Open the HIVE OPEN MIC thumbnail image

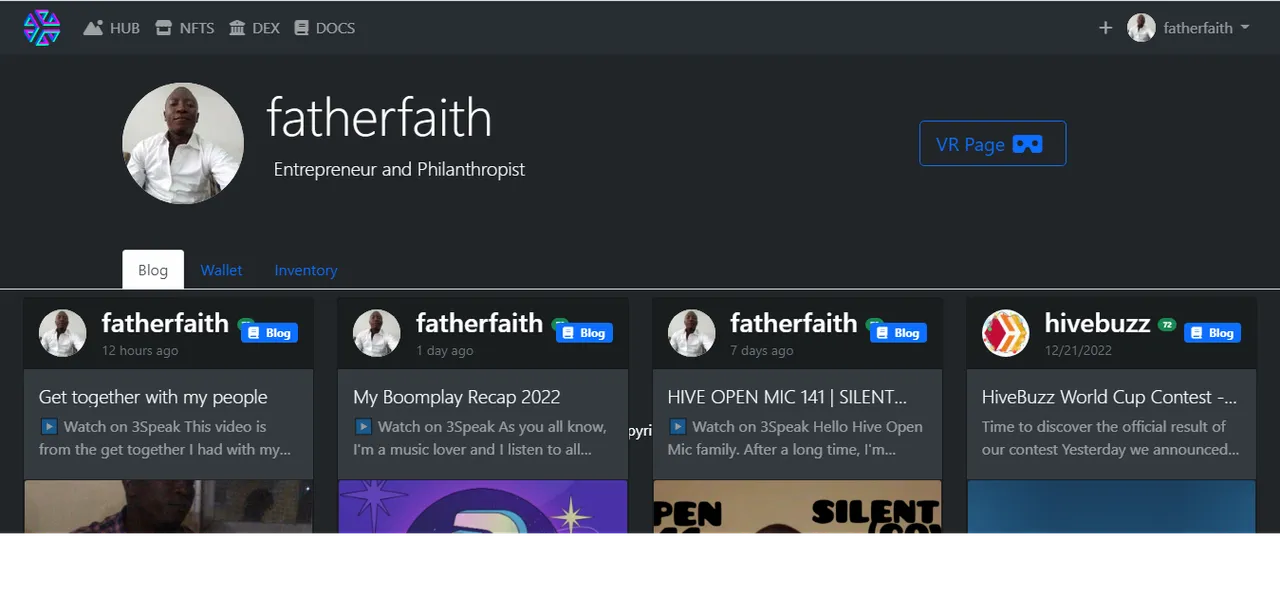[797, 506]
